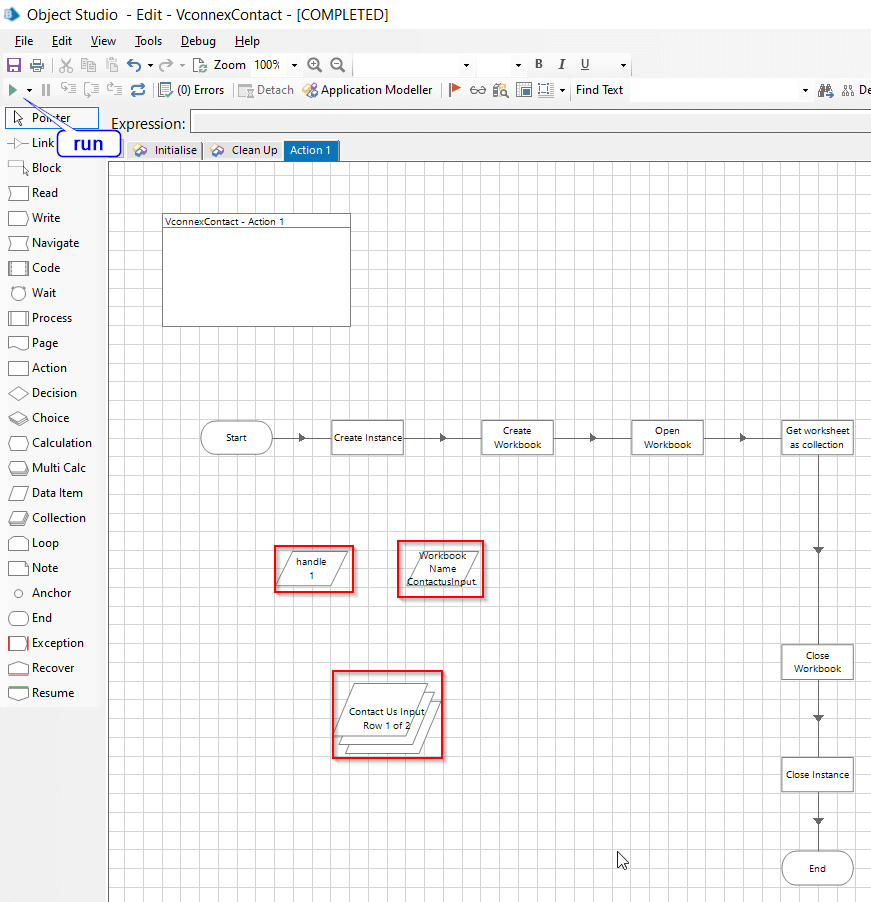Open the Zoom 100% percentage dropdown
The width and height of the screenshot is (871, 902).
click(x=294, y=65)
